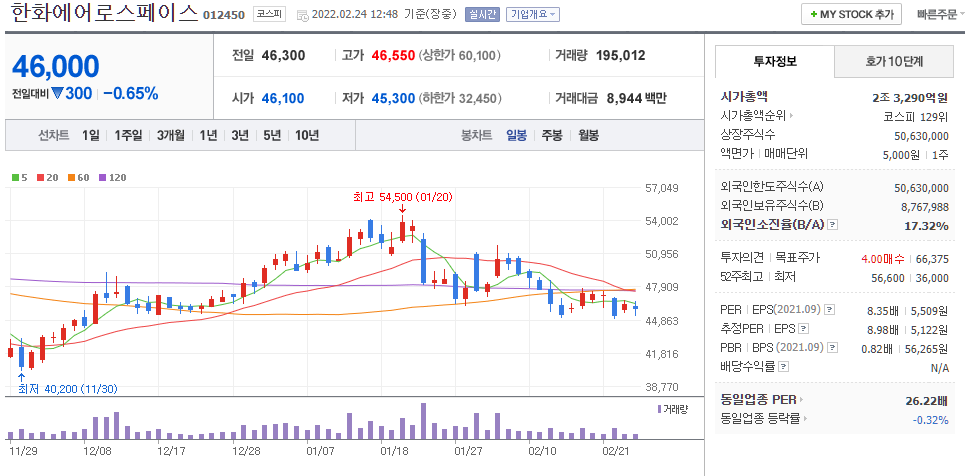Select the 5년 line chart period
971x476 pixels.
pos(272,135)
